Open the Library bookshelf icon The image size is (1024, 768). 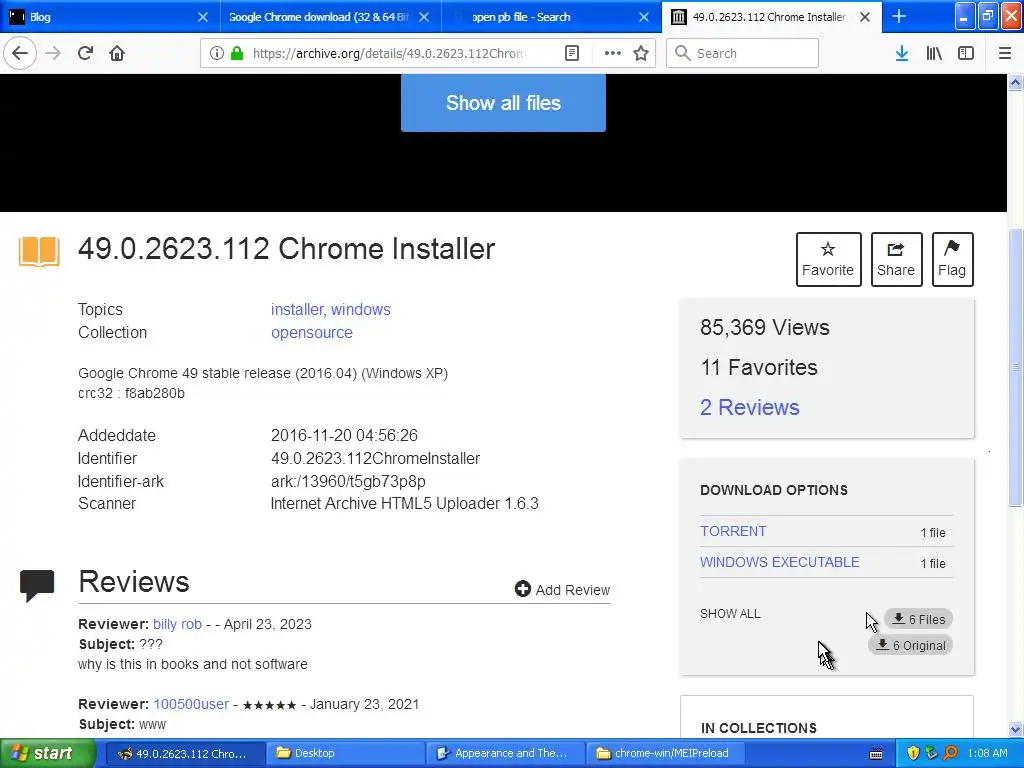coord(934,53)
